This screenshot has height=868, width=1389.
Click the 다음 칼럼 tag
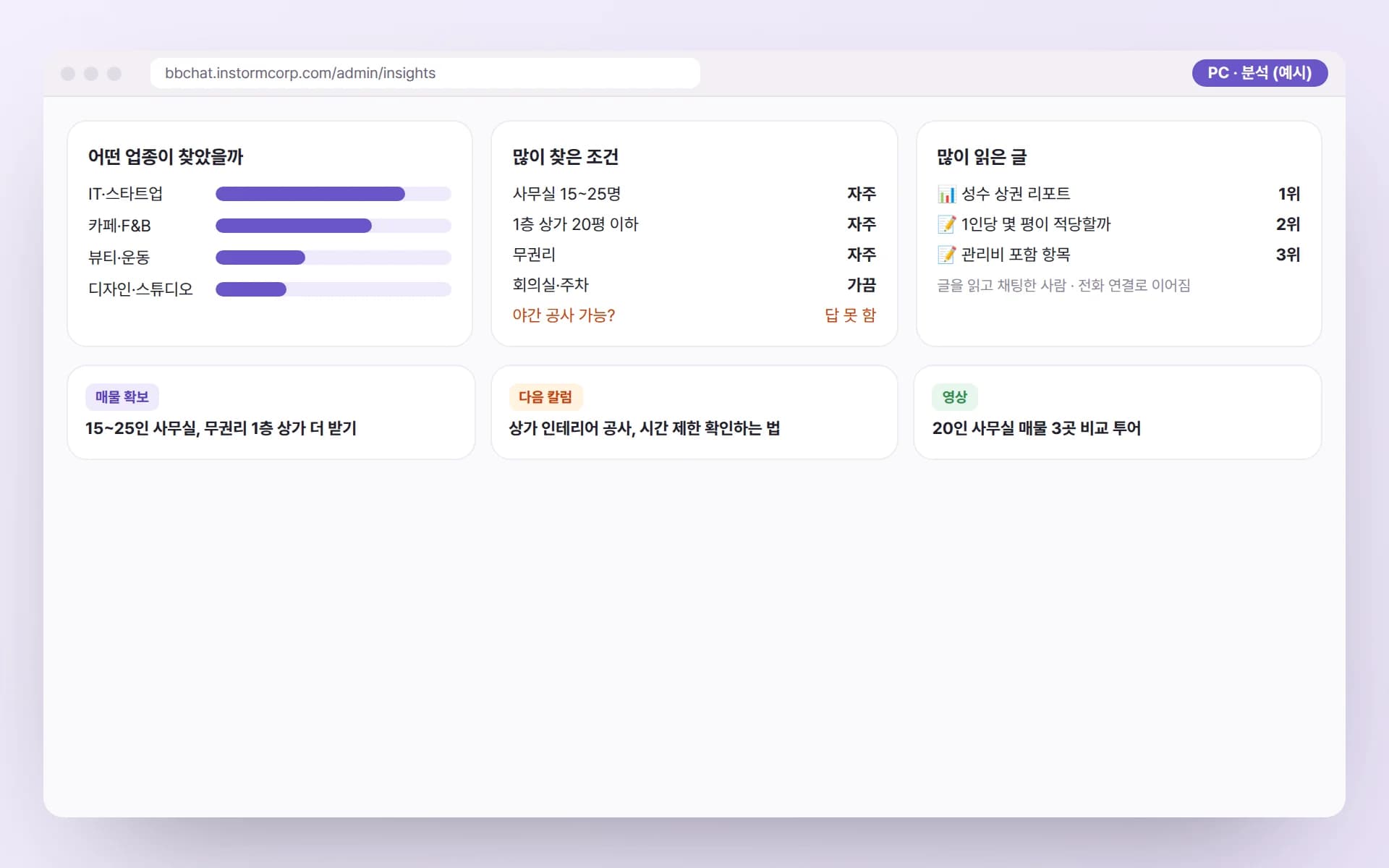click(x=545, y=397)
